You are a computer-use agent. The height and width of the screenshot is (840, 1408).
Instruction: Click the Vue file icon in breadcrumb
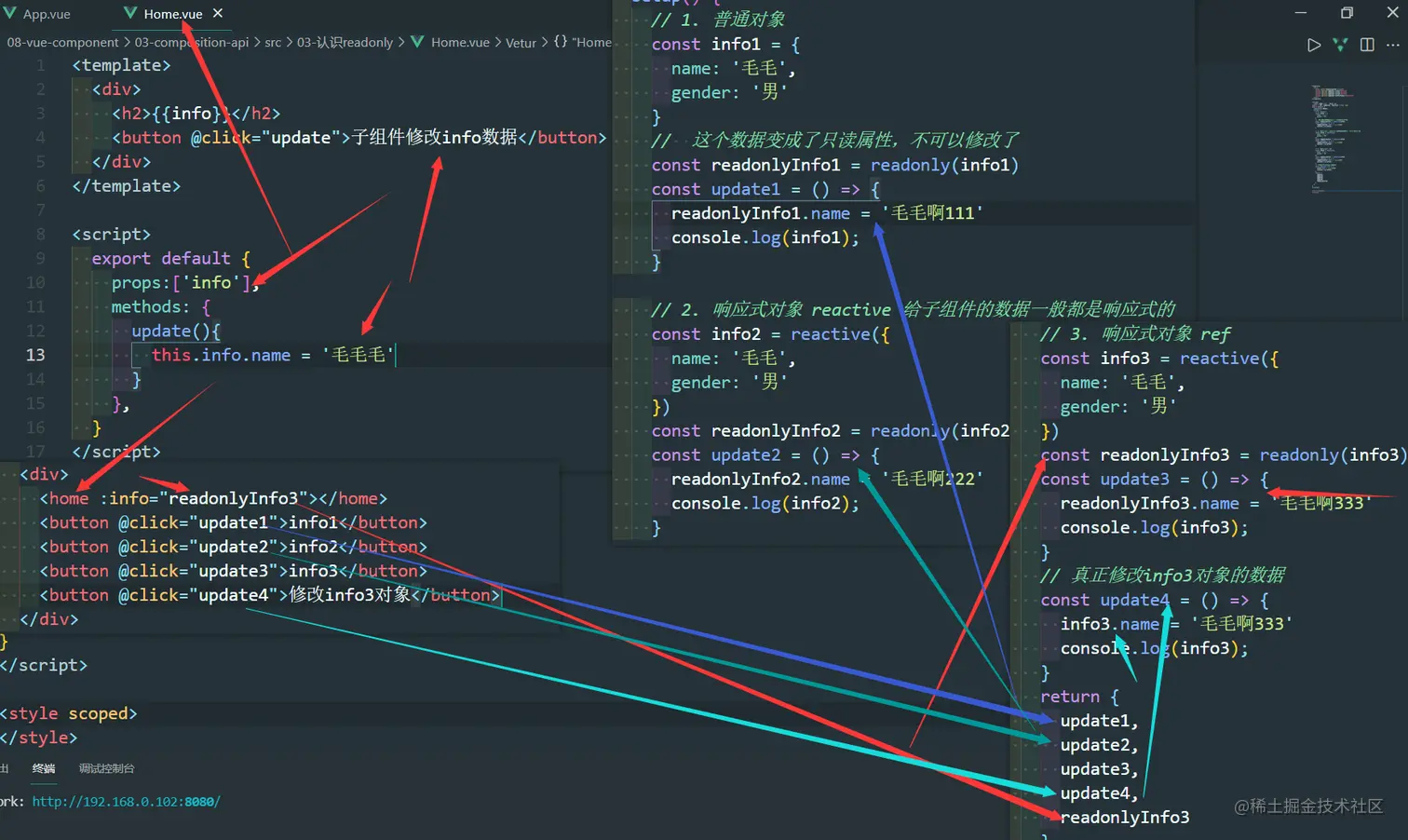tap(417, 42)
